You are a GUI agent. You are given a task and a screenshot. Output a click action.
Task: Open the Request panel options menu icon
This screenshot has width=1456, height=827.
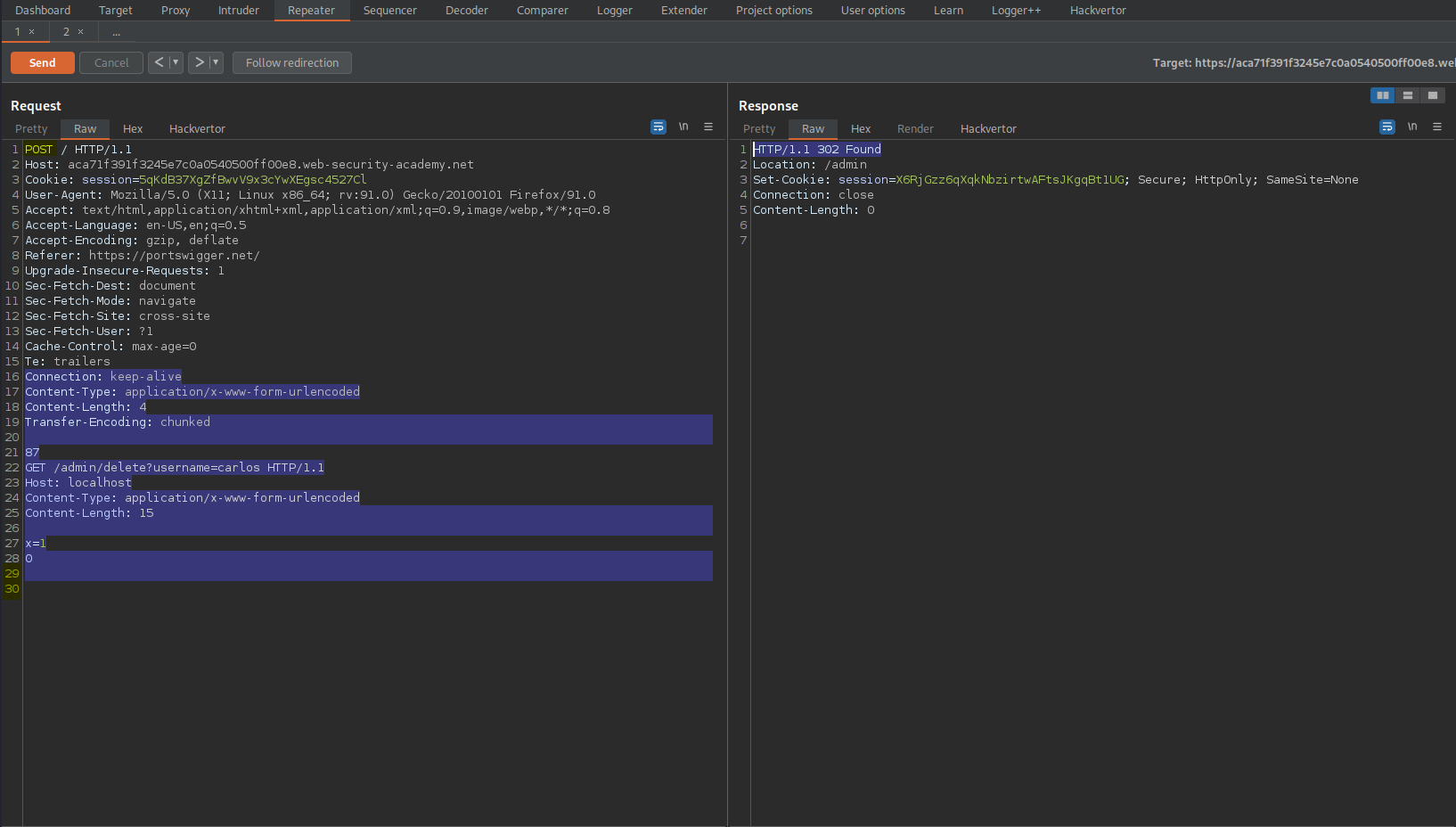point(708,127)
